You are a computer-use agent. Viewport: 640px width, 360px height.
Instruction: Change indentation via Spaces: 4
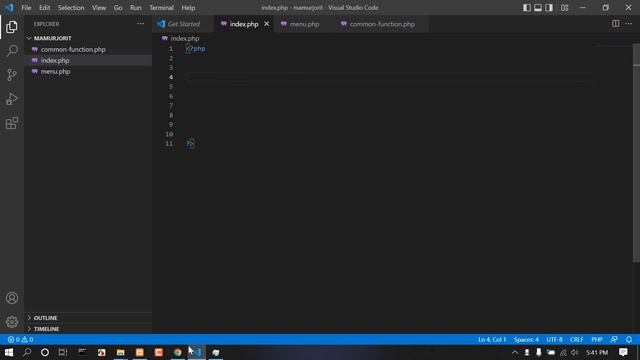[x=526, y=340]
